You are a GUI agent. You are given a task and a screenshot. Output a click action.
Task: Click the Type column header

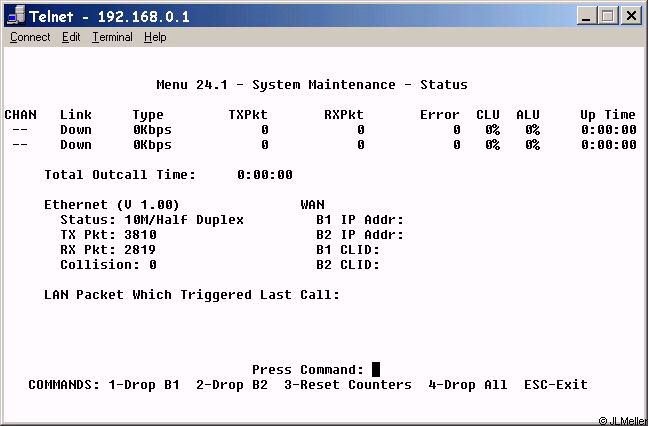pyautogui.click(x=148, y=115)
